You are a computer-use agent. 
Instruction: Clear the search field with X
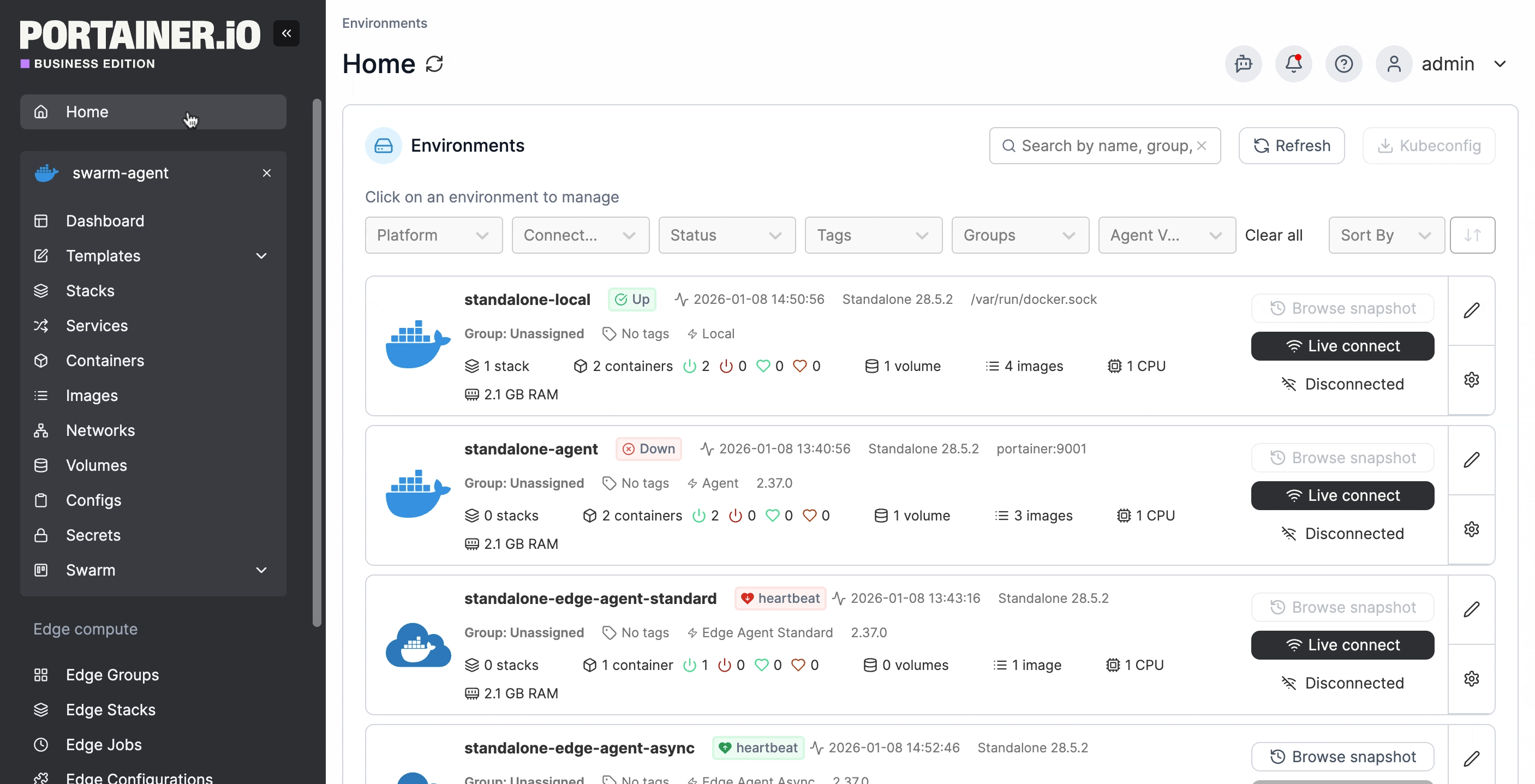click(1201, 146)
